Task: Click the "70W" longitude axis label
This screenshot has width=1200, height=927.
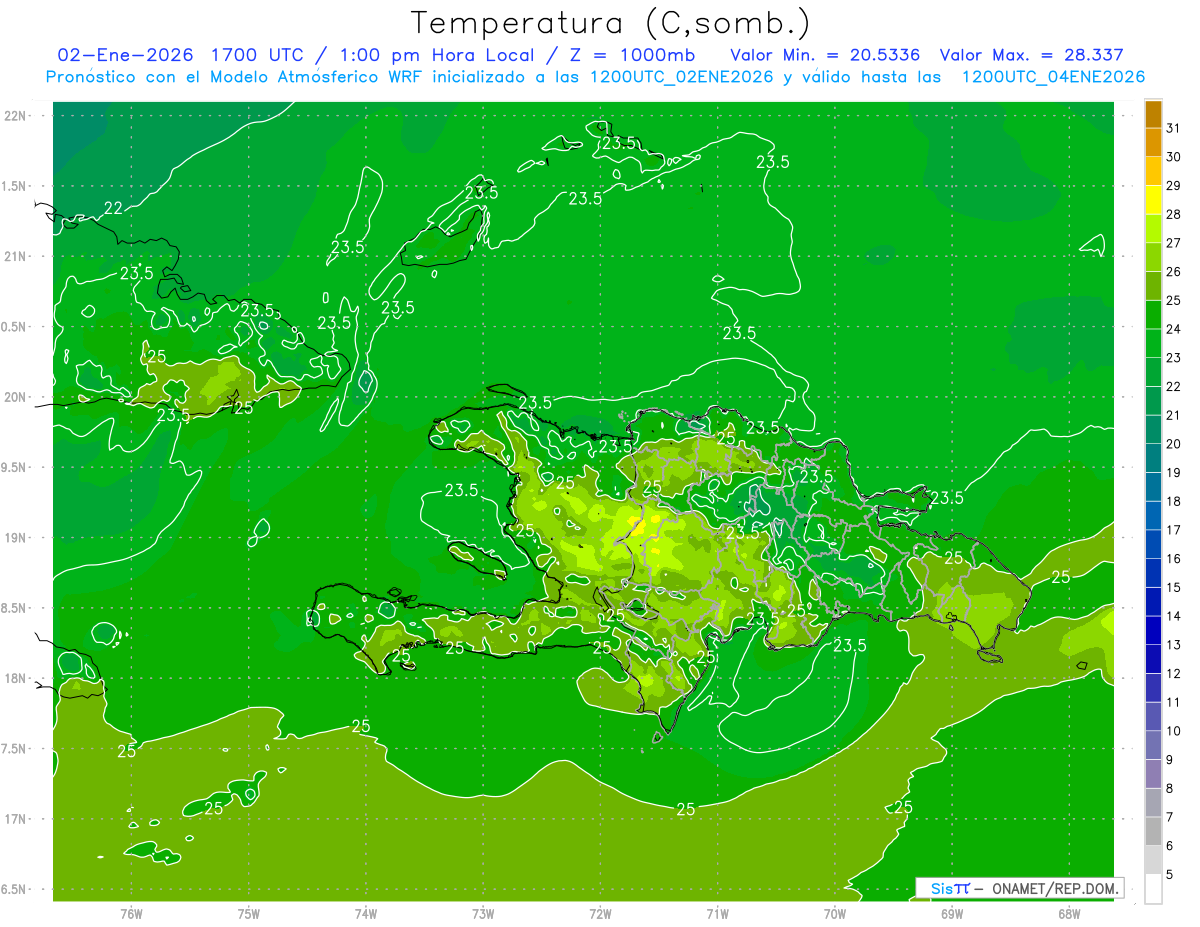Action: click(835, 913)
